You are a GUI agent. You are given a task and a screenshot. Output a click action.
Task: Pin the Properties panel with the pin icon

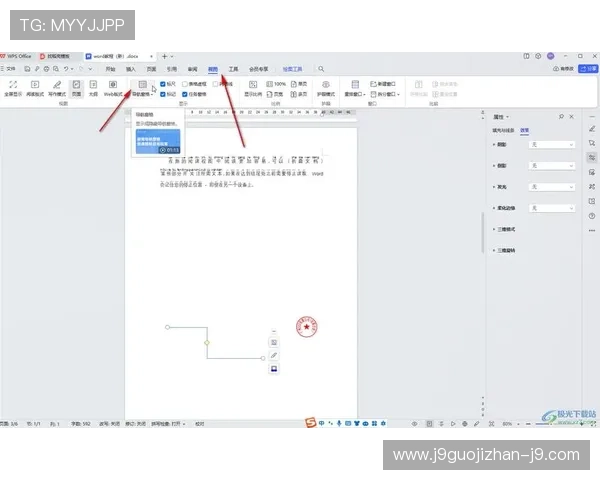tap(560, 117)
